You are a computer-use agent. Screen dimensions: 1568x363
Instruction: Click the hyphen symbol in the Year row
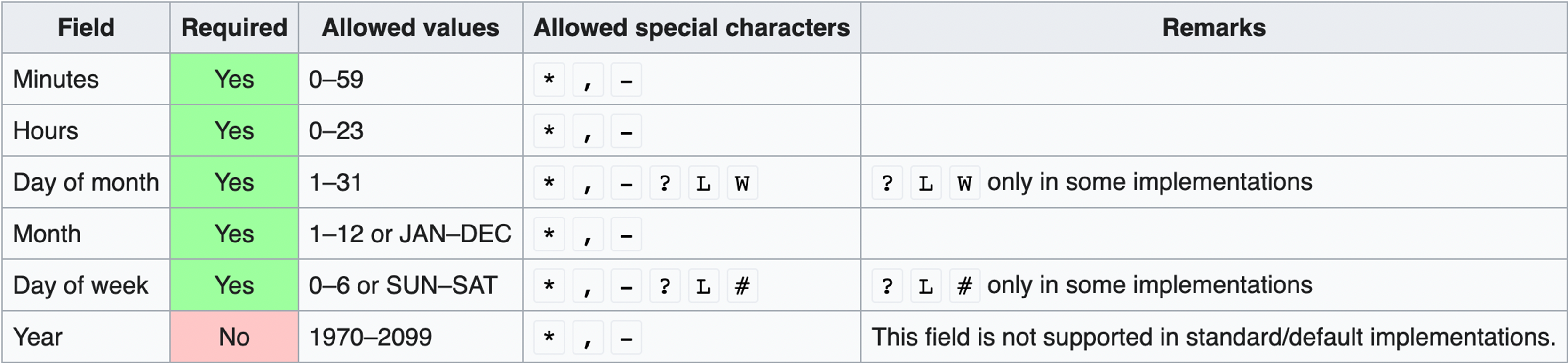coord(626,338)
